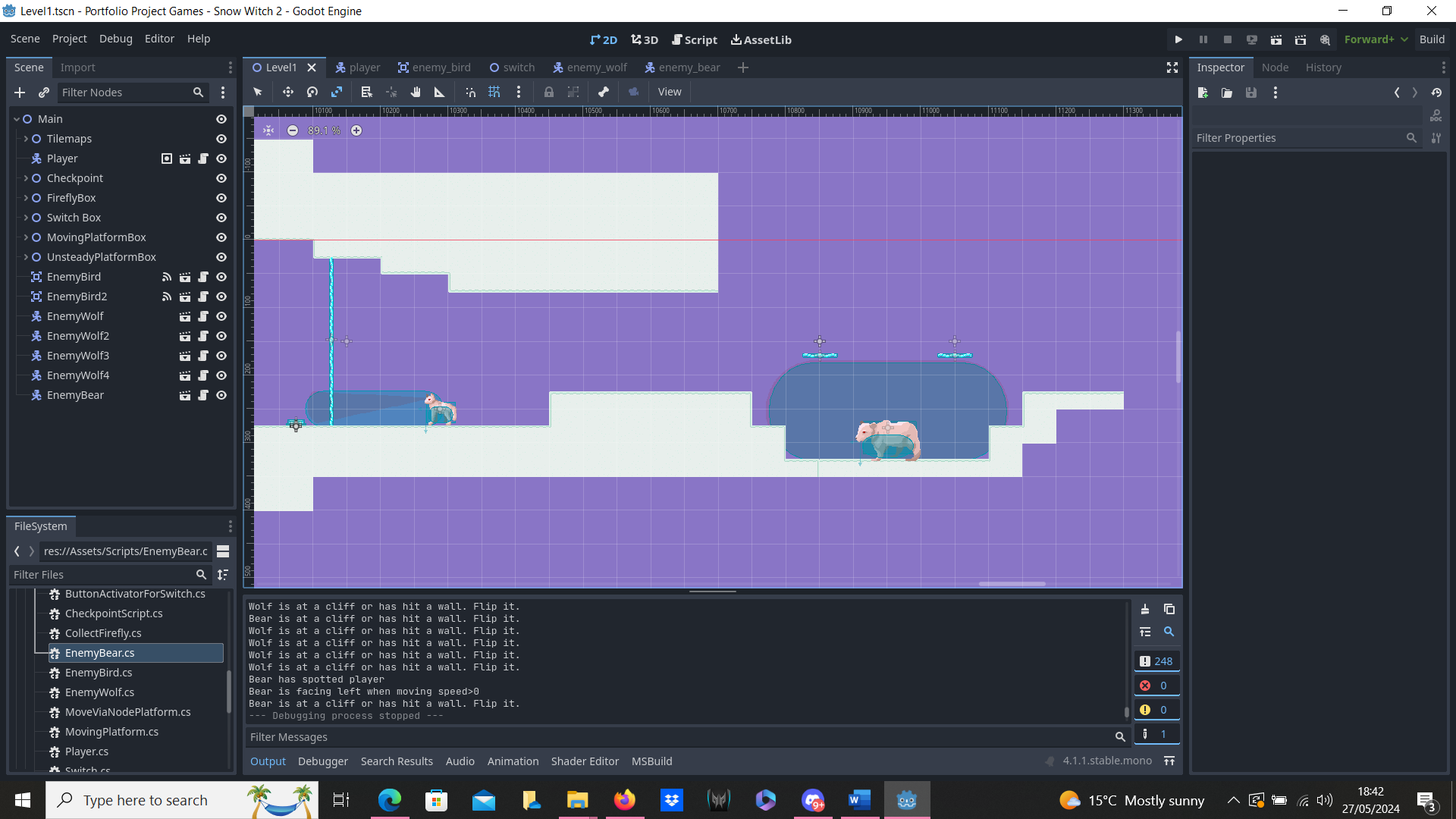Click the load resource folder icon in Inspector
The width and height of the screenshot is (1456, 819).
coord(1227,93)
